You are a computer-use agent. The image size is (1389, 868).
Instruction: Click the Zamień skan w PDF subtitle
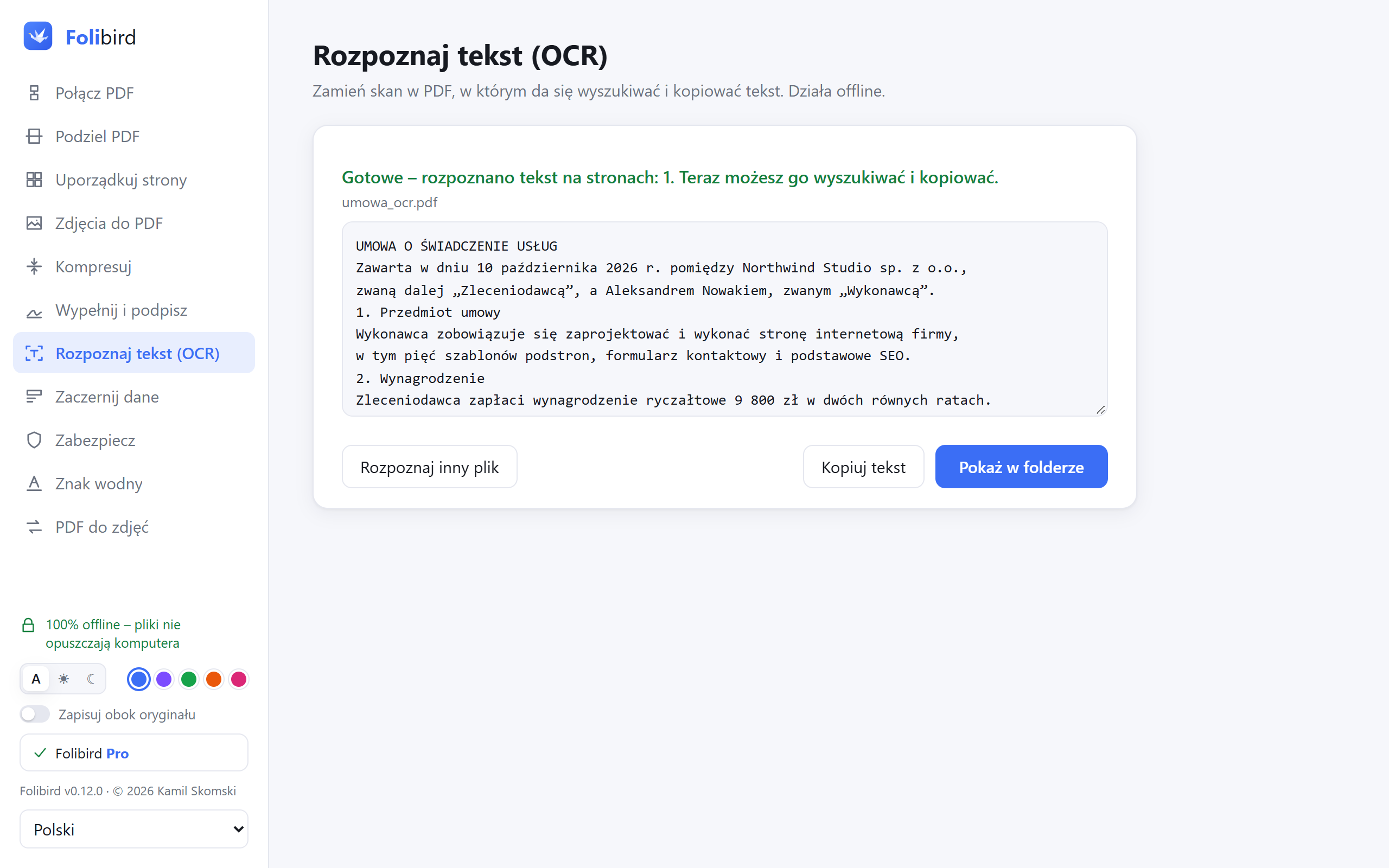click(x=598, y=91)
